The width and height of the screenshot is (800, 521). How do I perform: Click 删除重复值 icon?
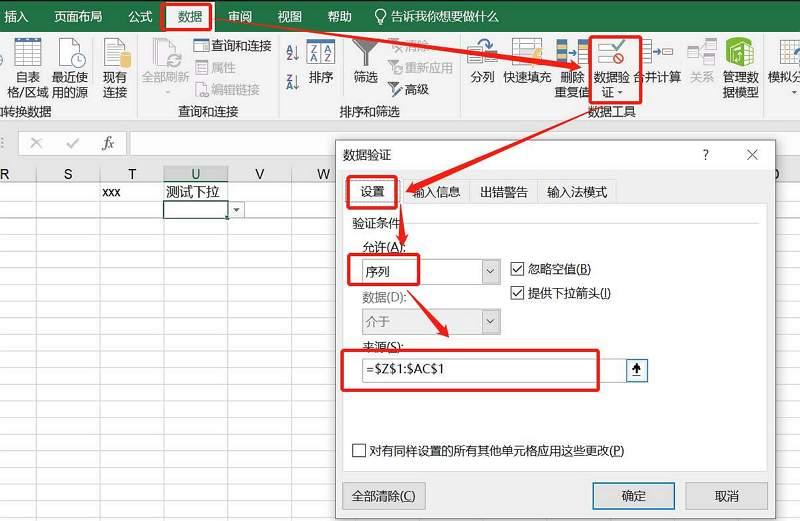(x=571, y=68)
